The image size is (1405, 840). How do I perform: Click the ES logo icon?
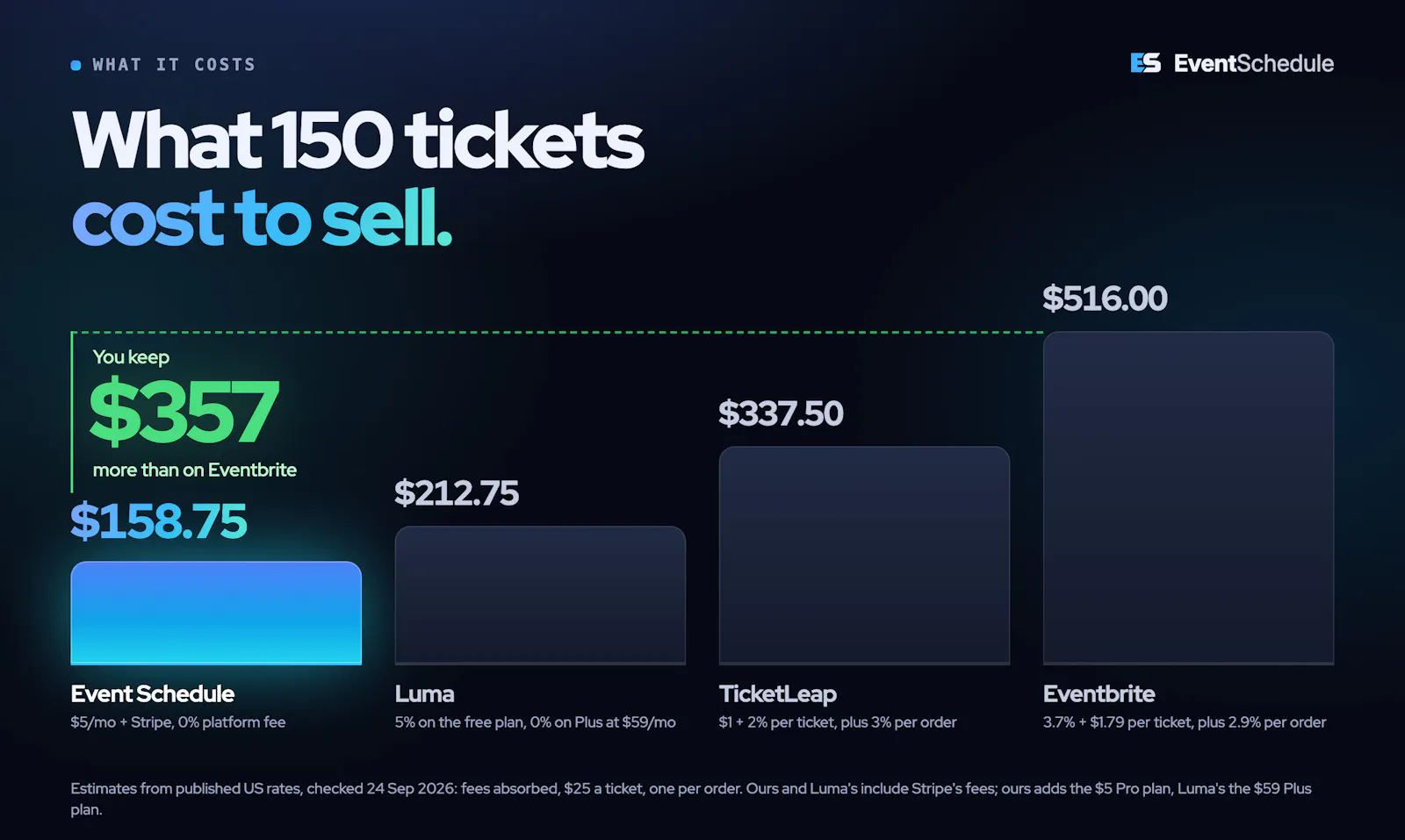click(x=1145, y=63)
